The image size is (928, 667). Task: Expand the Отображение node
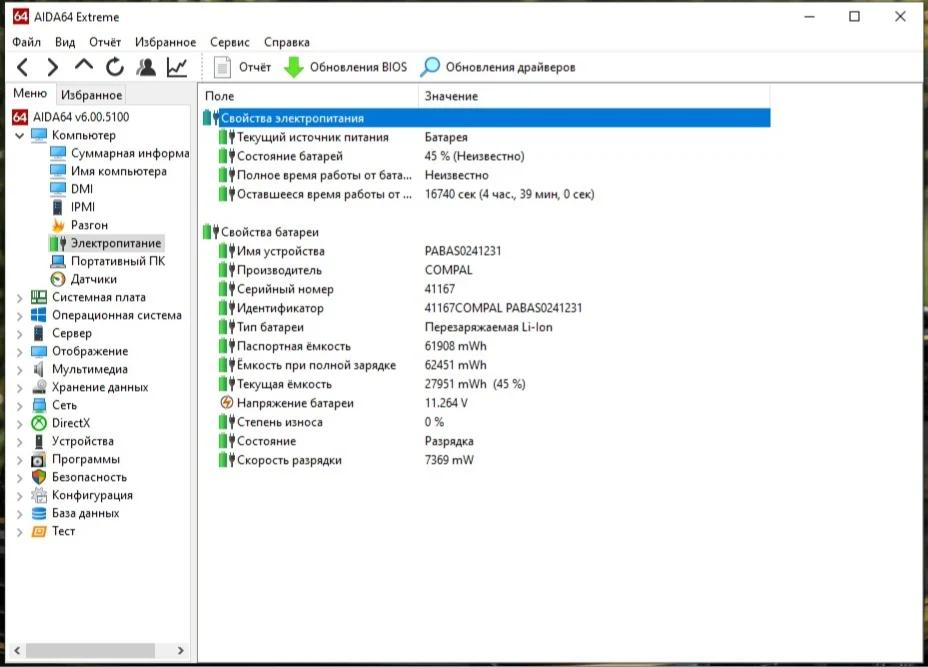point(19,352)
